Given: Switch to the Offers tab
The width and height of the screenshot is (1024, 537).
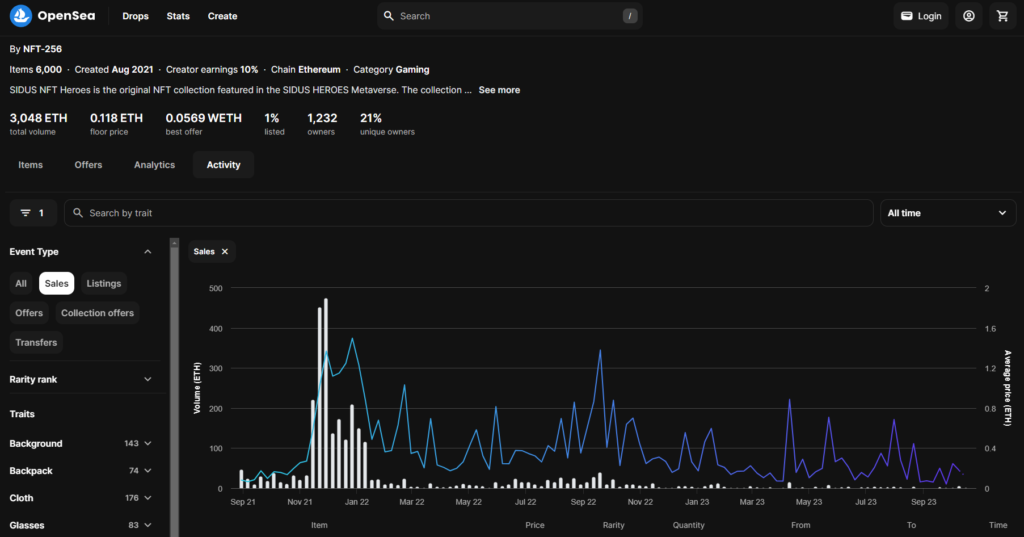Looking at the screenshot, I should click(x=88, y=165).
